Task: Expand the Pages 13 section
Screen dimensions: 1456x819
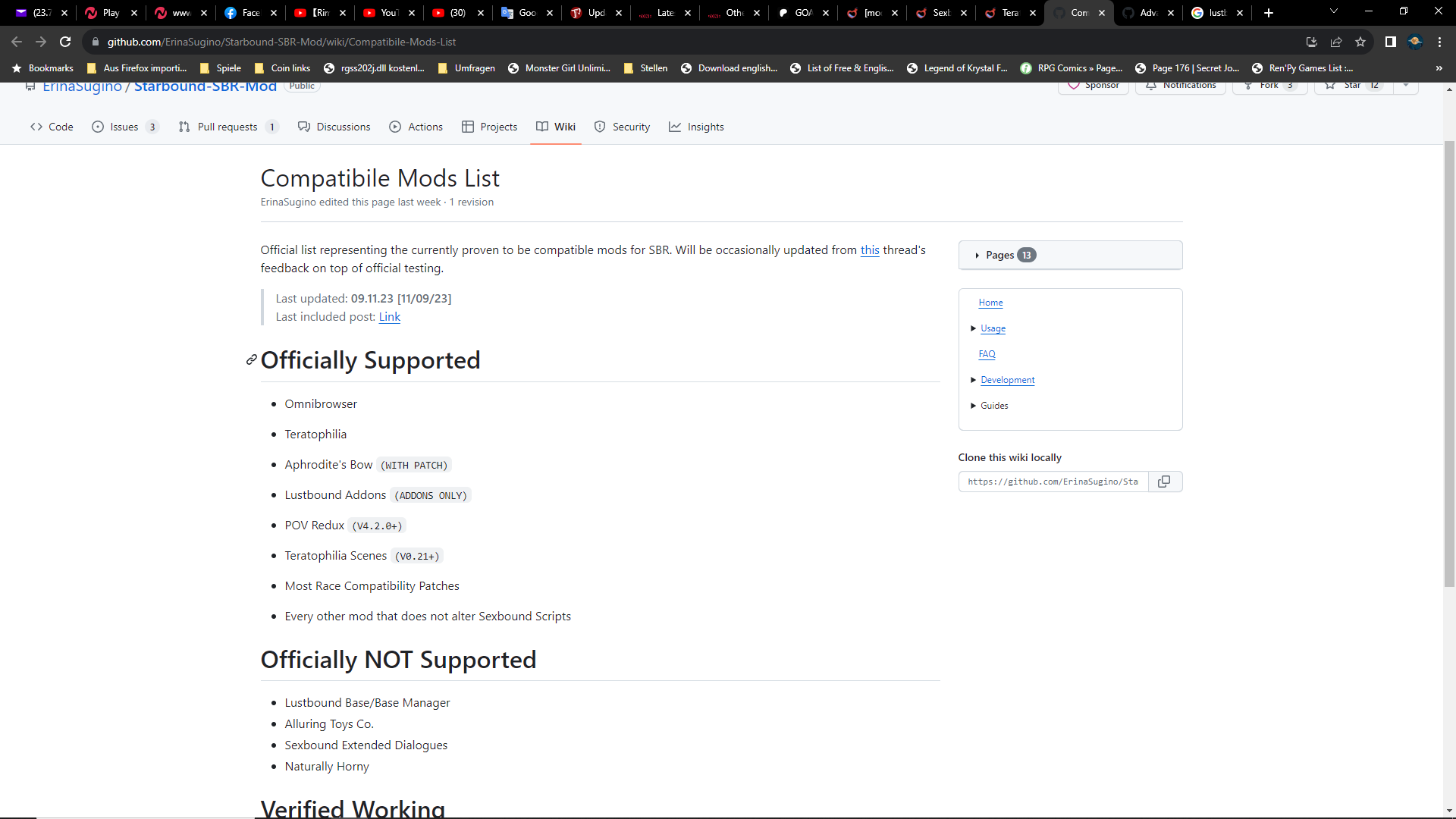Action: point(1000,256)
